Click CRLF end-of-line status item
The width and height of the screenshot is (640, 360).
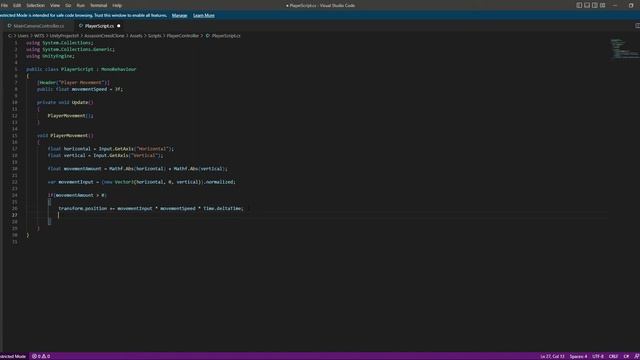[613, 356]
